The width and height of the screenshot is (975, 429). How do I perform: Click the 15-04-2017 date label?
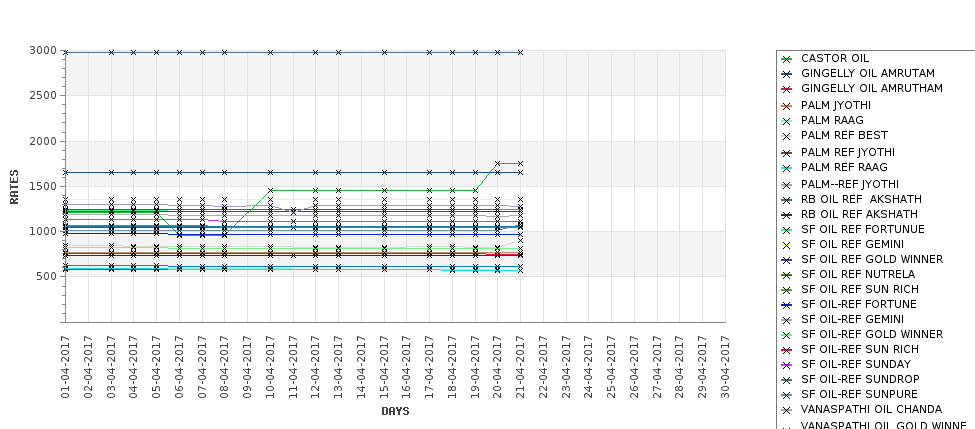(x=384, y=367)
